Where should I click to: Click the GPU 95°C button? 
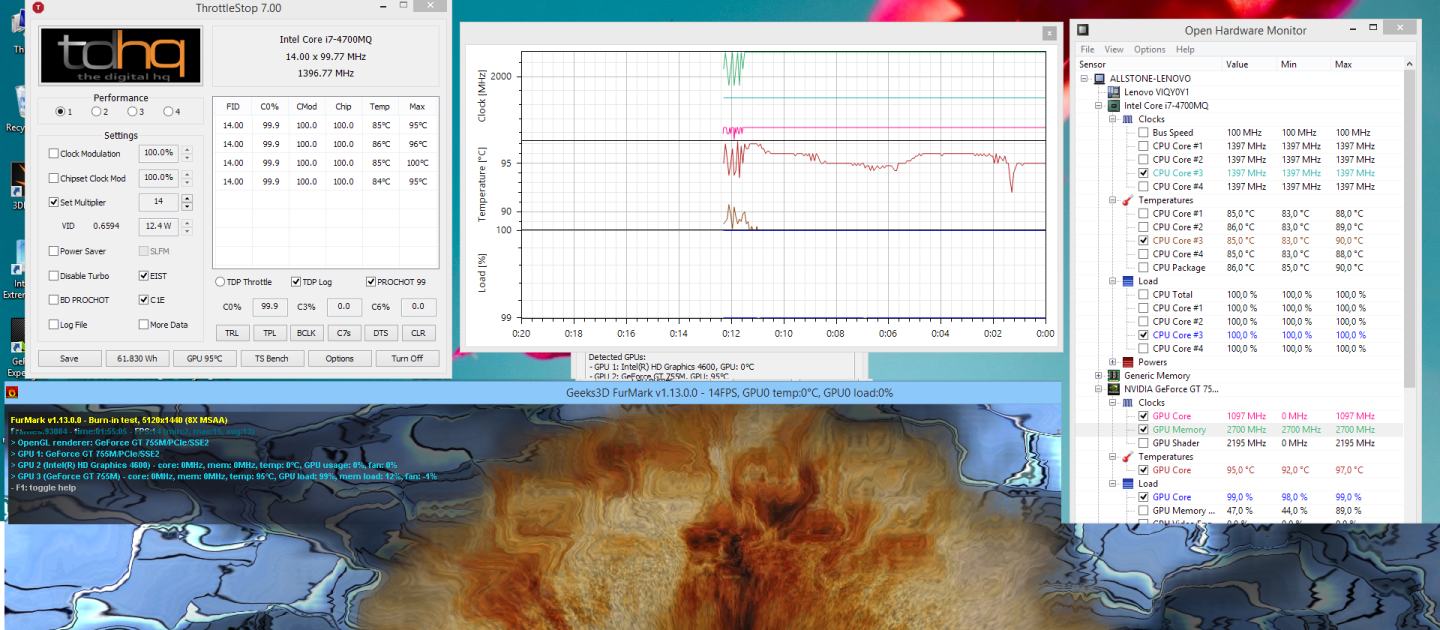(205, 358)
